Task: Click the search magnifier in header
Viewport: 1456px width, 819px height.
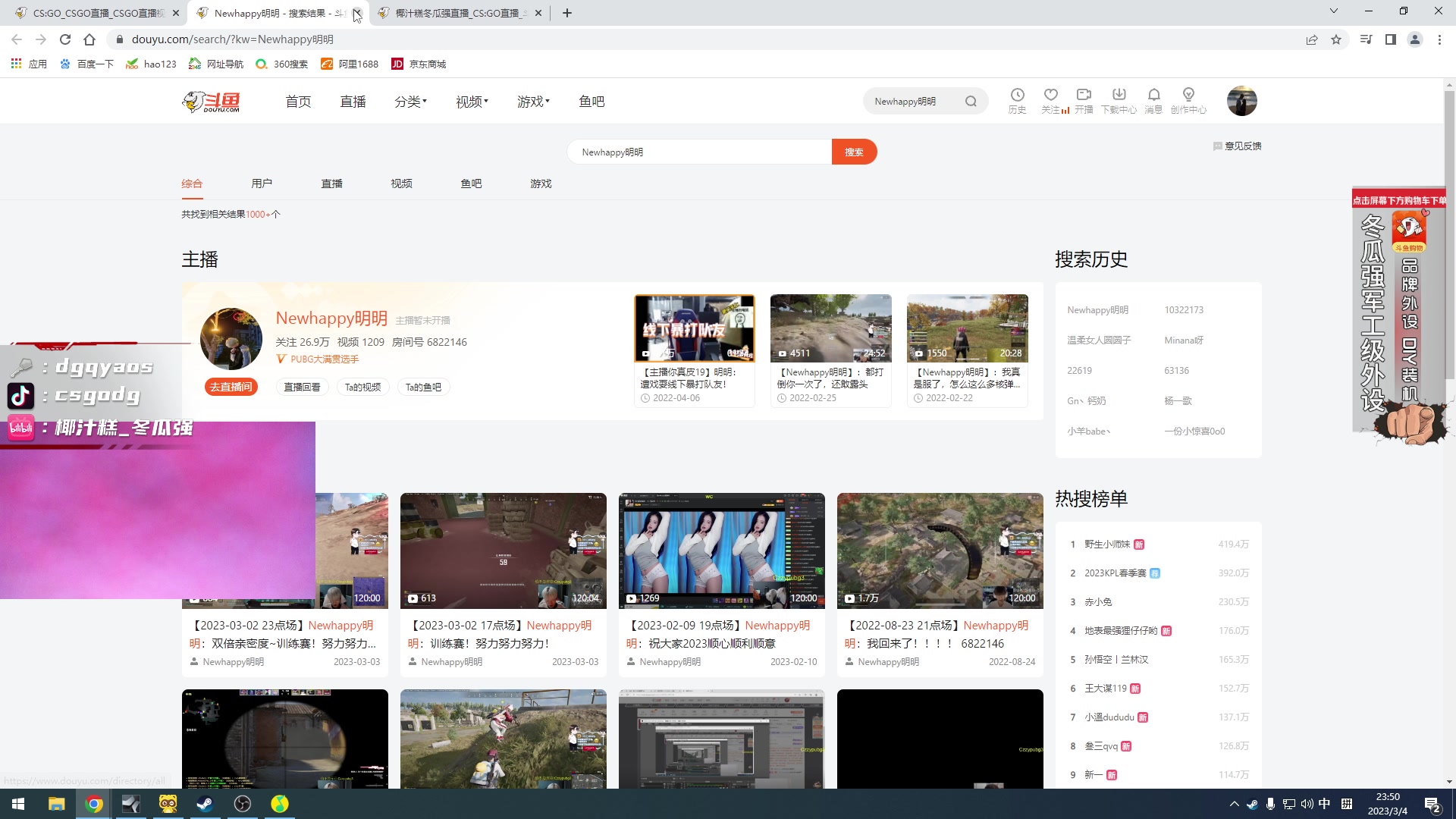Action: click(x=971, y=102)
